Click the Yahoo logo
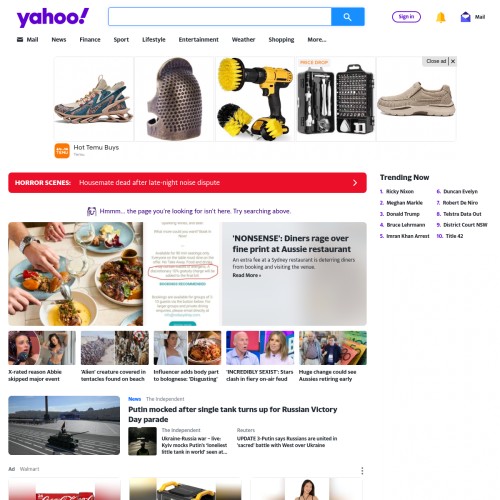This screenshot has width=500, height=500. [x=53, y=17]
